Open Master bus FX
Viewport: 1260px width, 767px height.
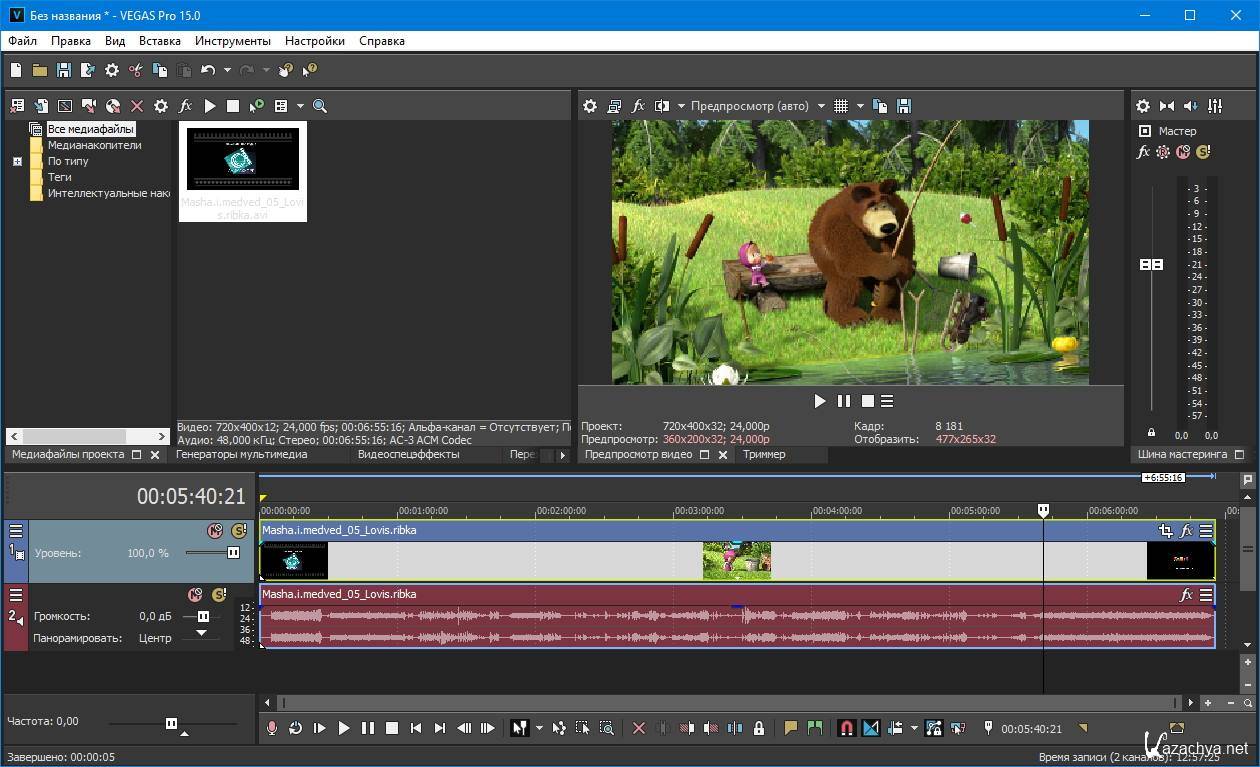(1143, 152)
